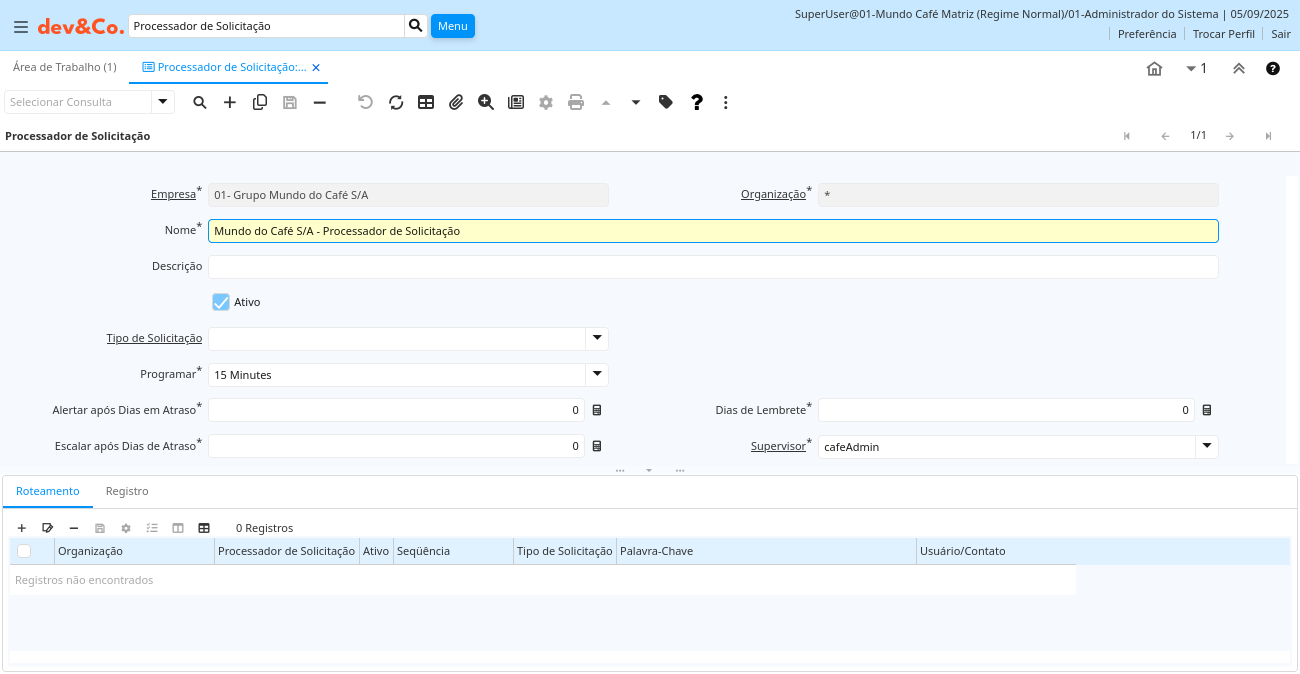Image resolution: width=1300 pixels, height=674 pixels.
Task: Click the Copy Record toolbar icon
Action: pos(260,102)
